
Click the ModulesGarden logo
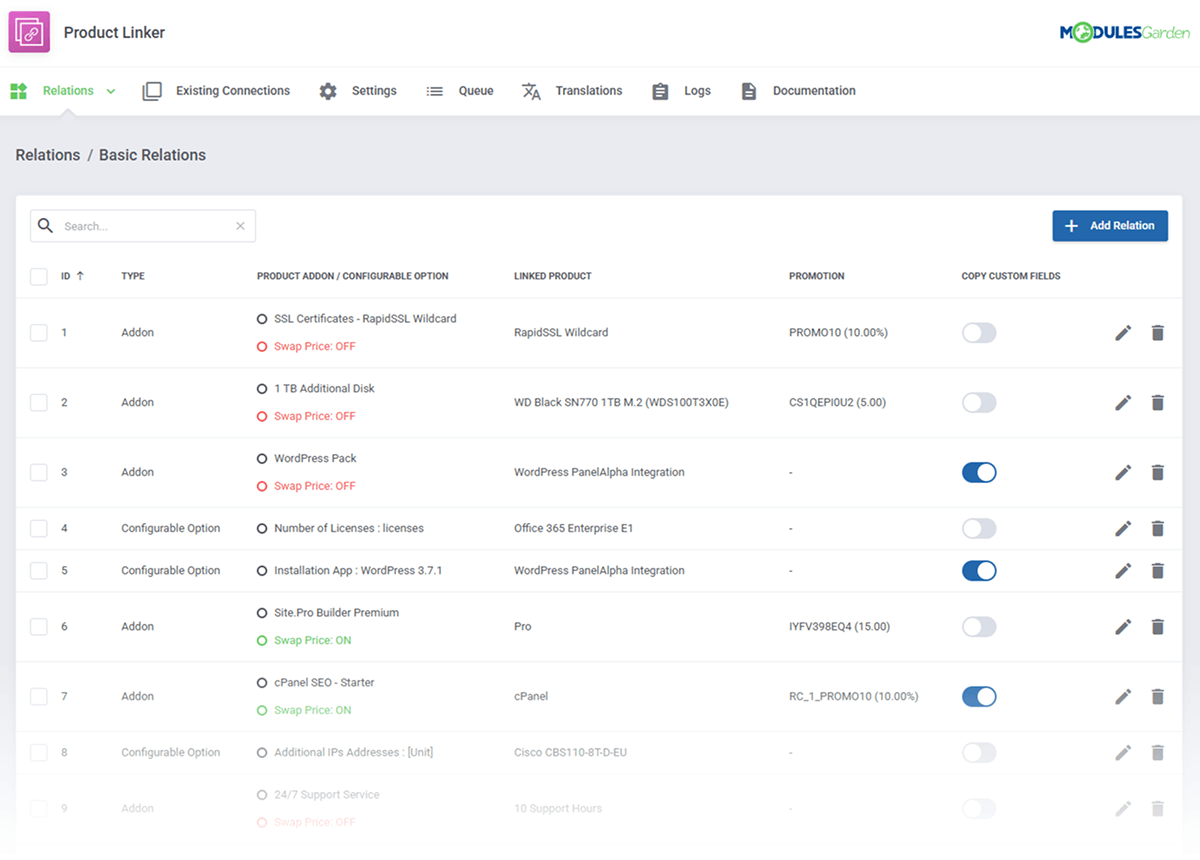pos(1125,33)
